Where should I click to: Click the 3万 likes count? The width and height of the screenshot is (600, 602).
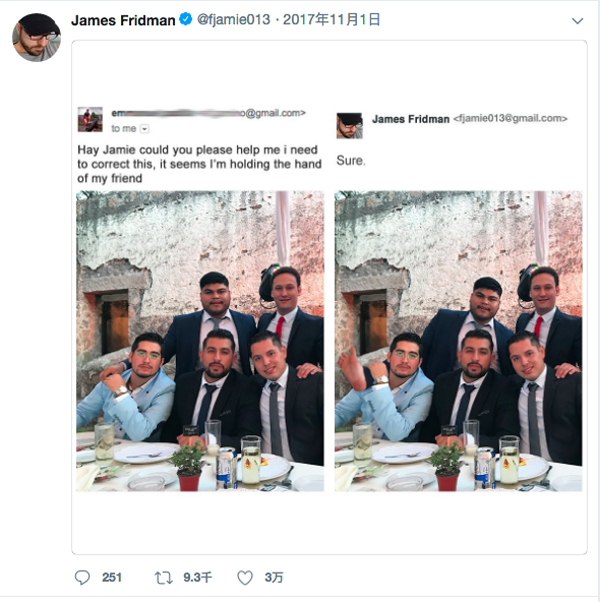[x=273, y=577]
